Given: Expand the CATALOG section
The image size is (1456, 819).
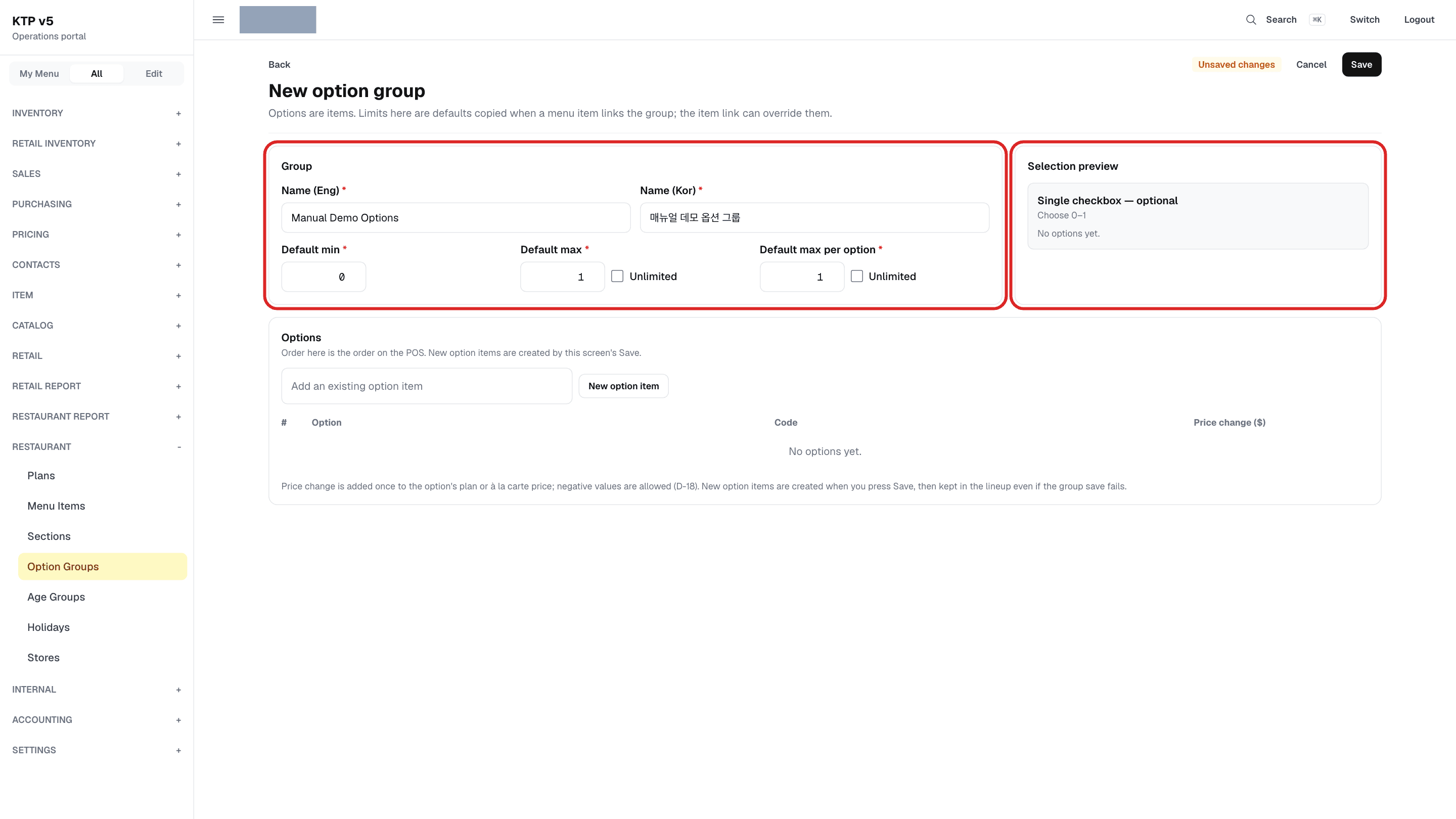Looking at the screenshot, I should pyautogui.click(x=97, y=326).
